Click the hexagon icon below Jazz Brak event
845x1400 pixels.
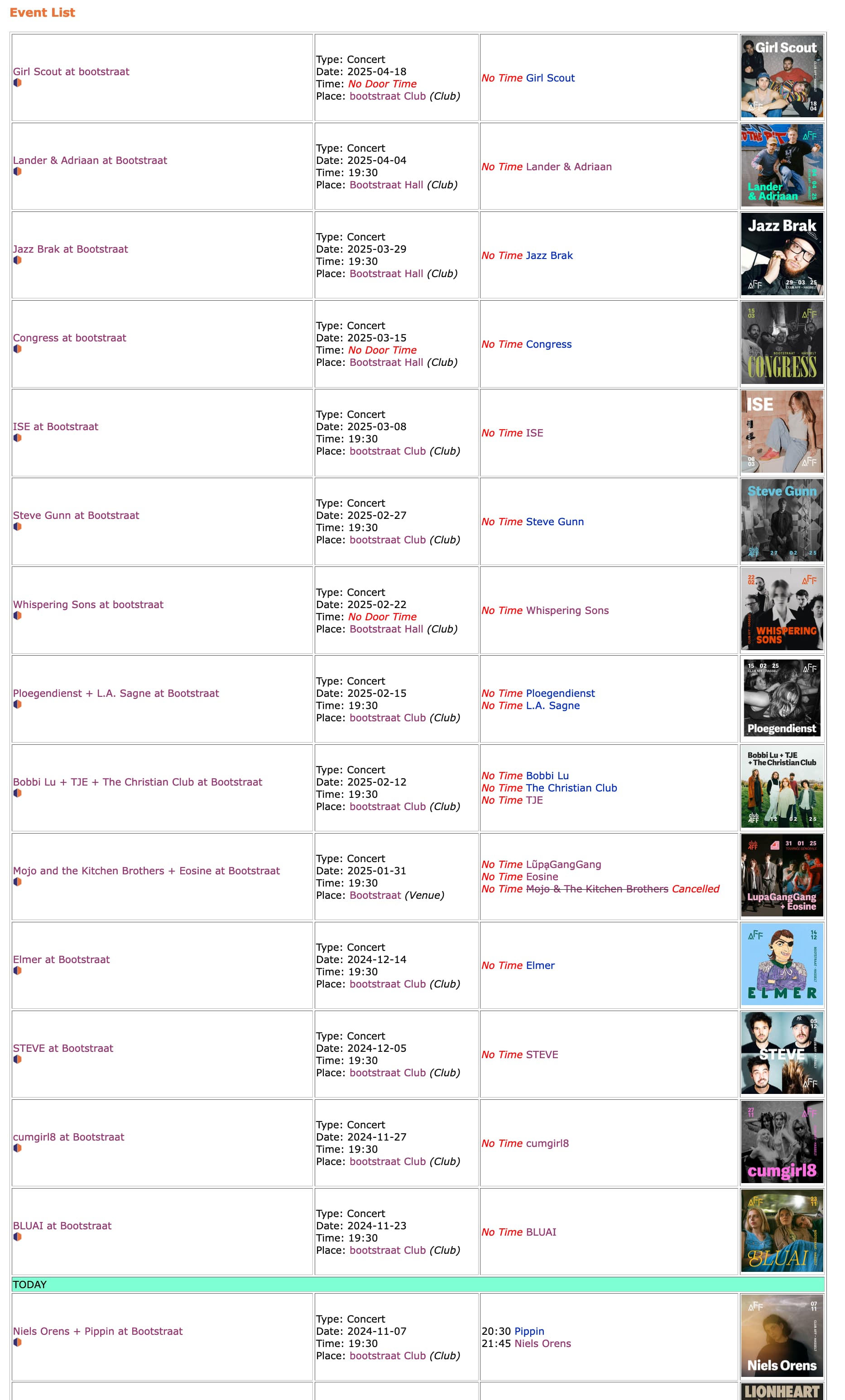[x=18, y=260]
